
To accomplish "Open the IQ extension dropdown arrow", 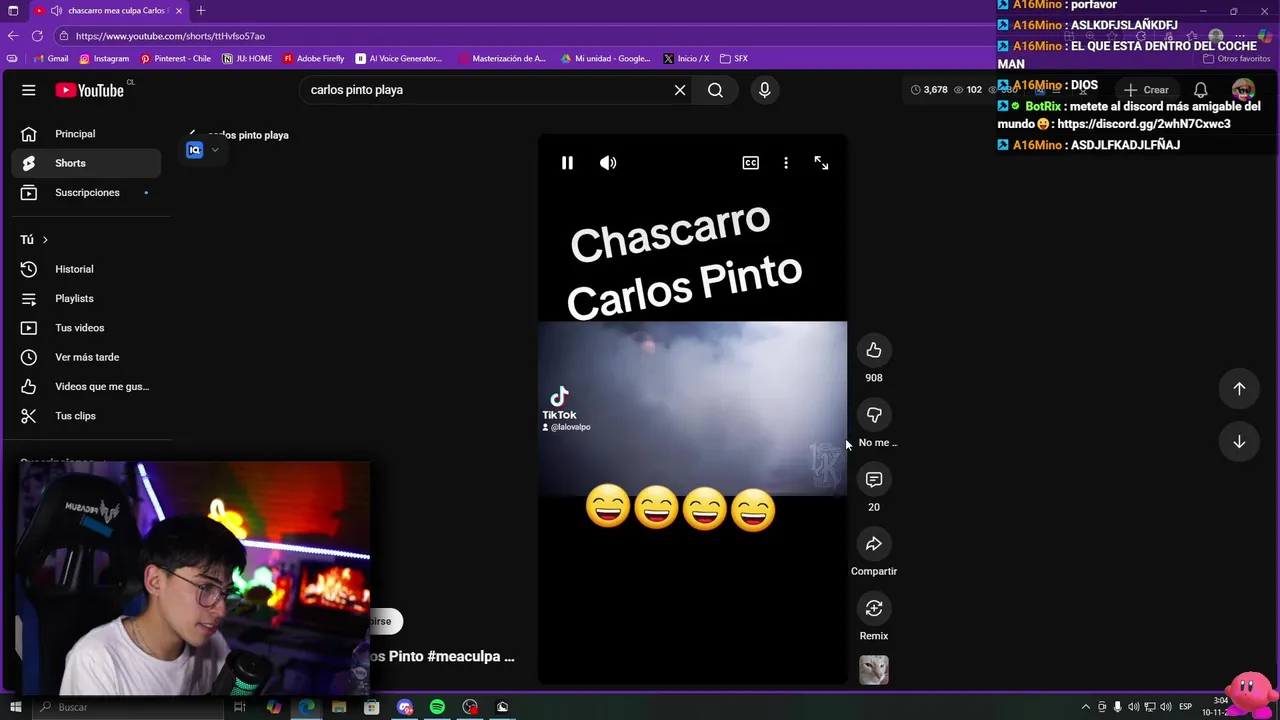I will coord(215,150).
